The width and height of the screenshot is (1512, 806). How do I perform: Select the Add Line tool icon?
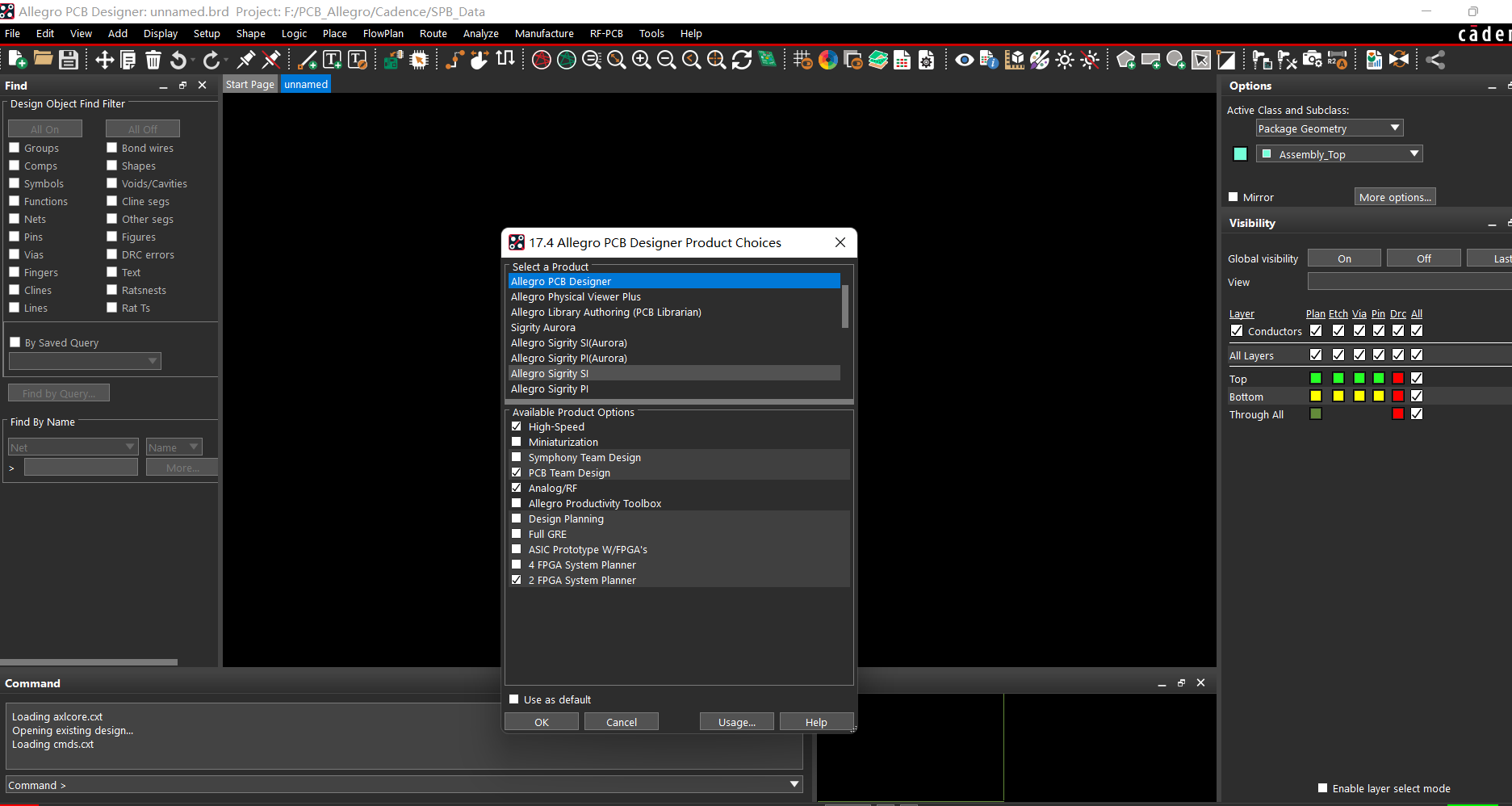pos(308,60)
